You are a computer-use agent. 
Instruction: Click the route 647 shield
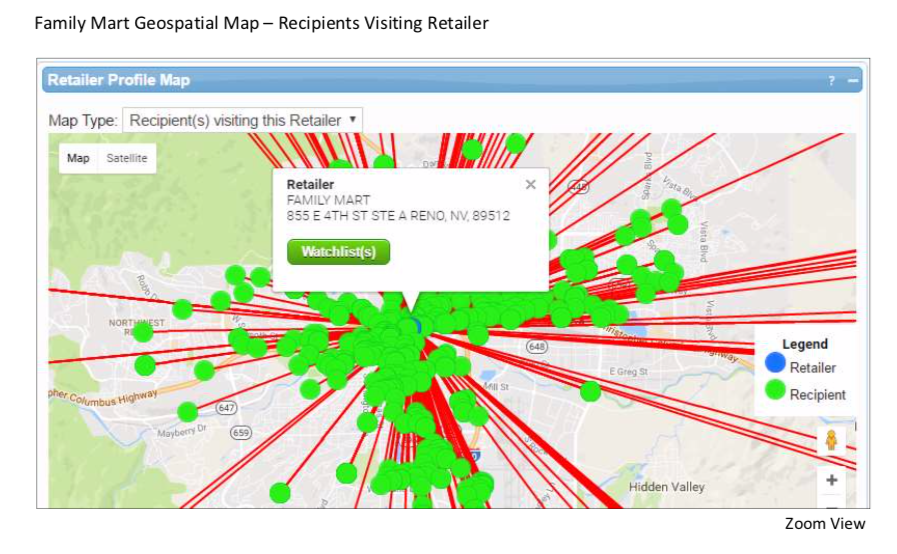point(226,408)
